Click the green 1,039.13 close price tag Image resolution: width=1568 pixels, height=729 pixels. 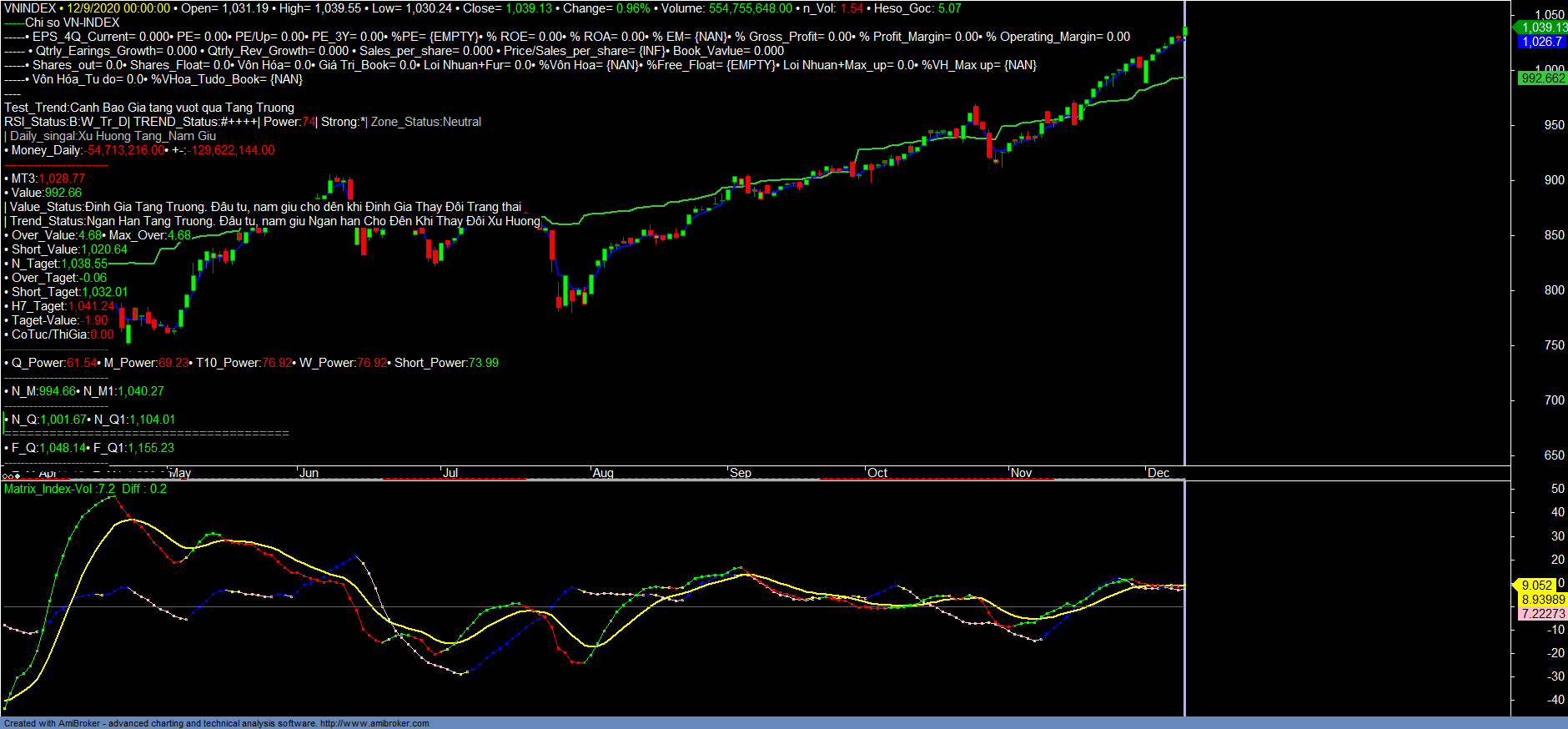(x=1542, y=28)
